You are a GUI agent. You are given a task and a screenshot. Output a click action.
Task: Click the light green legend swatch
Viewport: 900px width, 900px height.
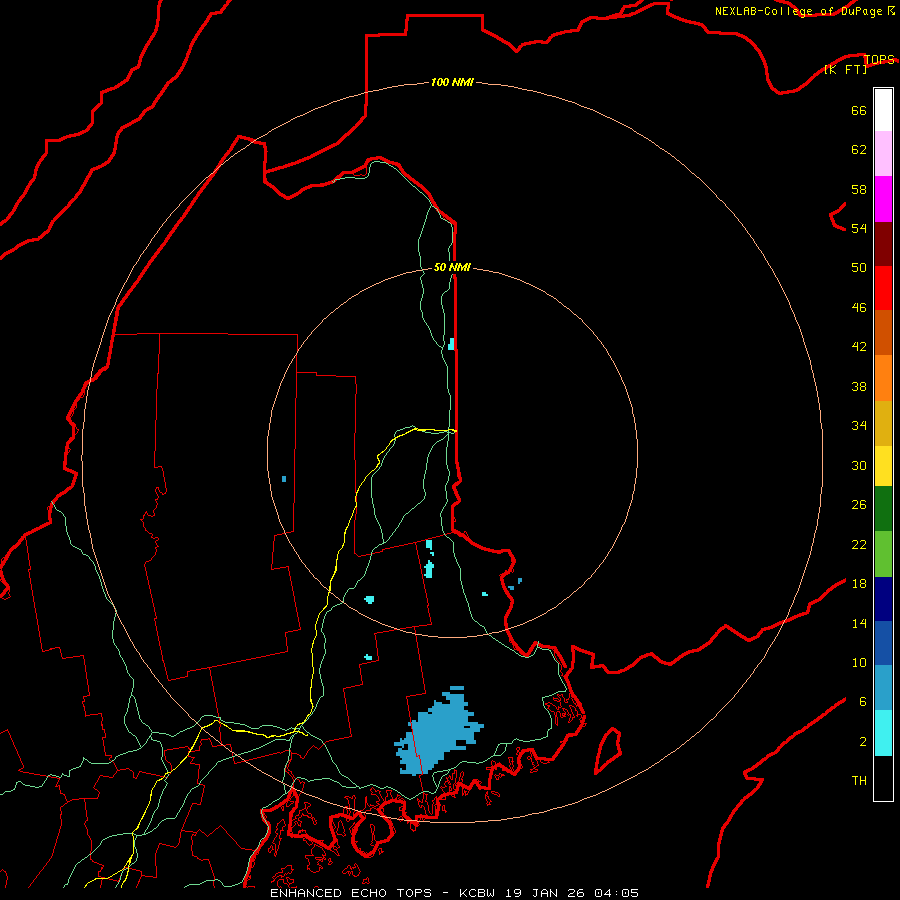click(x=883, y=553)
